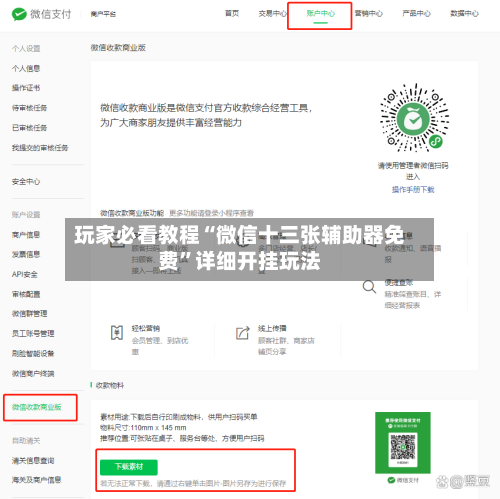The height and width of the screenshot is (499, 500).
Task: Open 待审核任务 in the sidebar
Action: coord(29,108)
